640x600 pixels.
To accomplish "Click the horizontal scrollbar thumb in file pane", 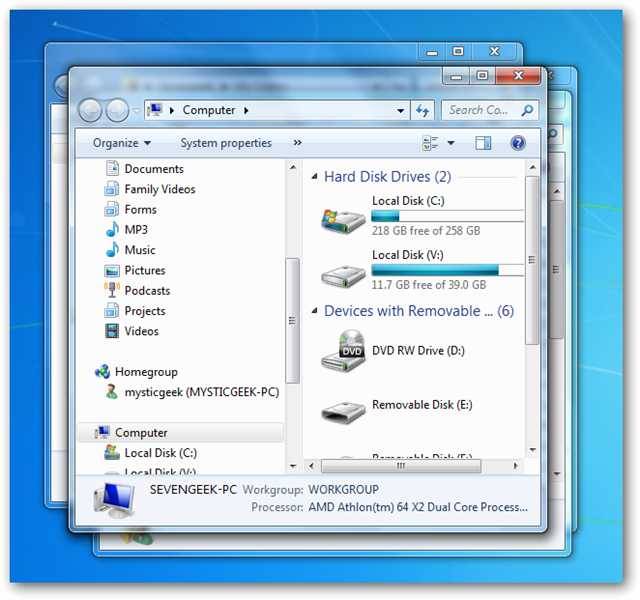I will 401,466.
